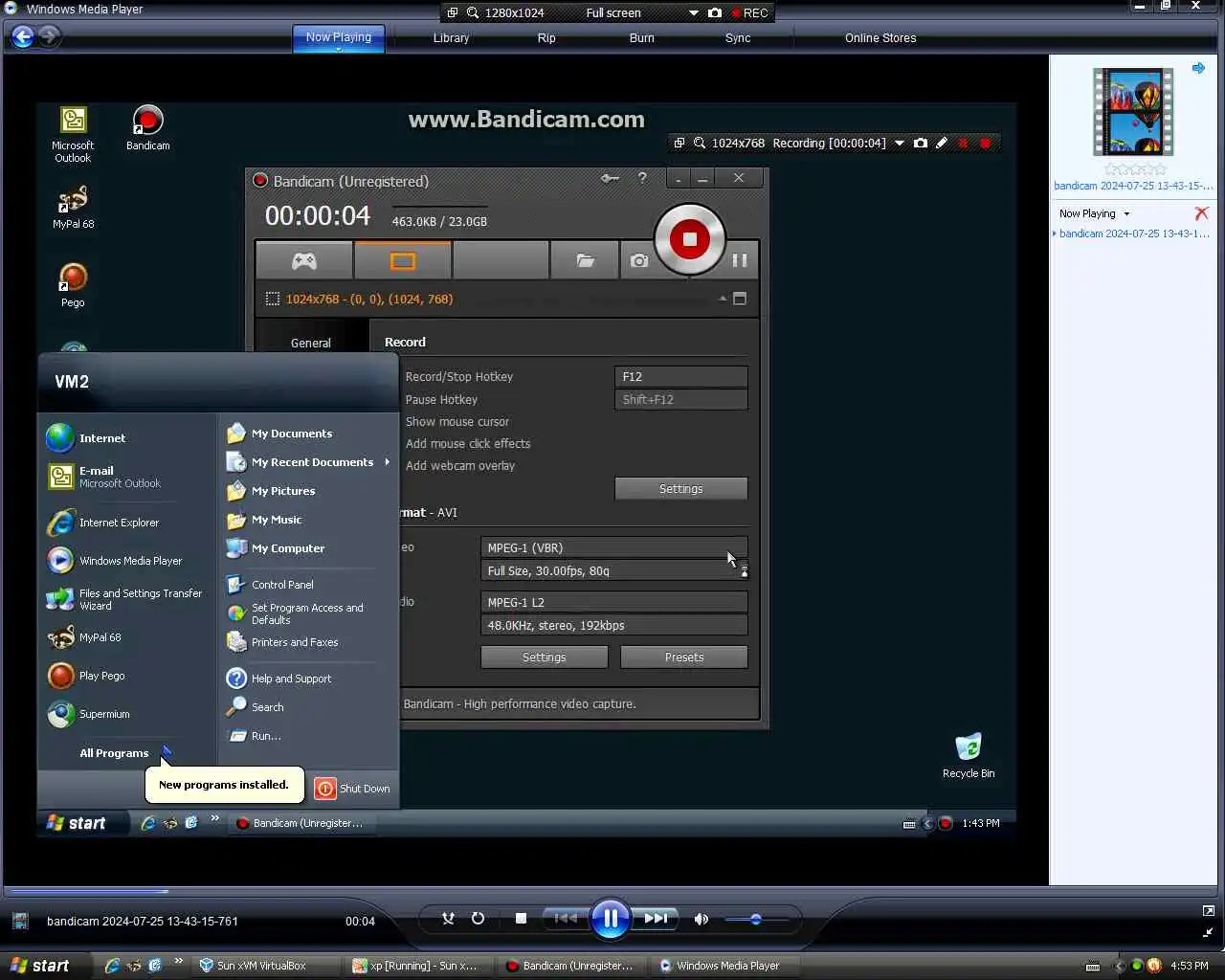Open the Rip tab
1225x980 pixels.
point(546,37)
